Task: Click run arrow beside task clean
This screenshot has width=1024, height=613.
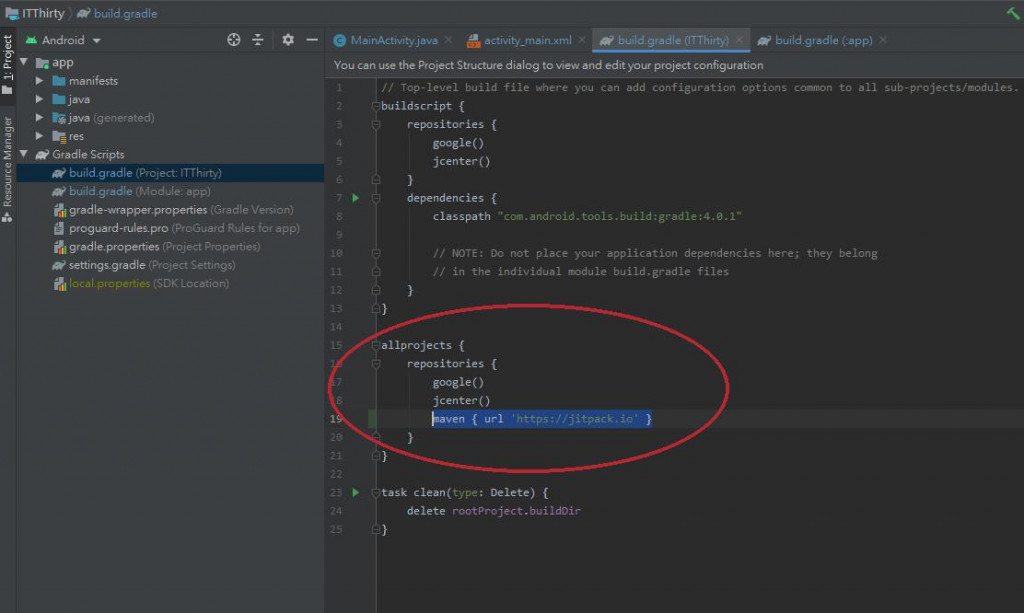Action: [355, 492]
